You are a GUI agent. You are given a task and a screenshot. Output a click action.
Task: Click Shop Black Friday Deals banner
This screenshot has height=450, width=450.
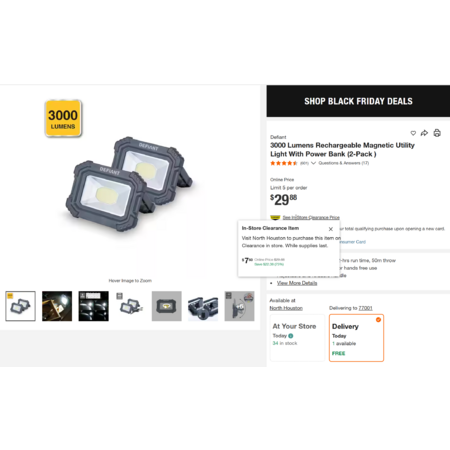coord(358,101)
